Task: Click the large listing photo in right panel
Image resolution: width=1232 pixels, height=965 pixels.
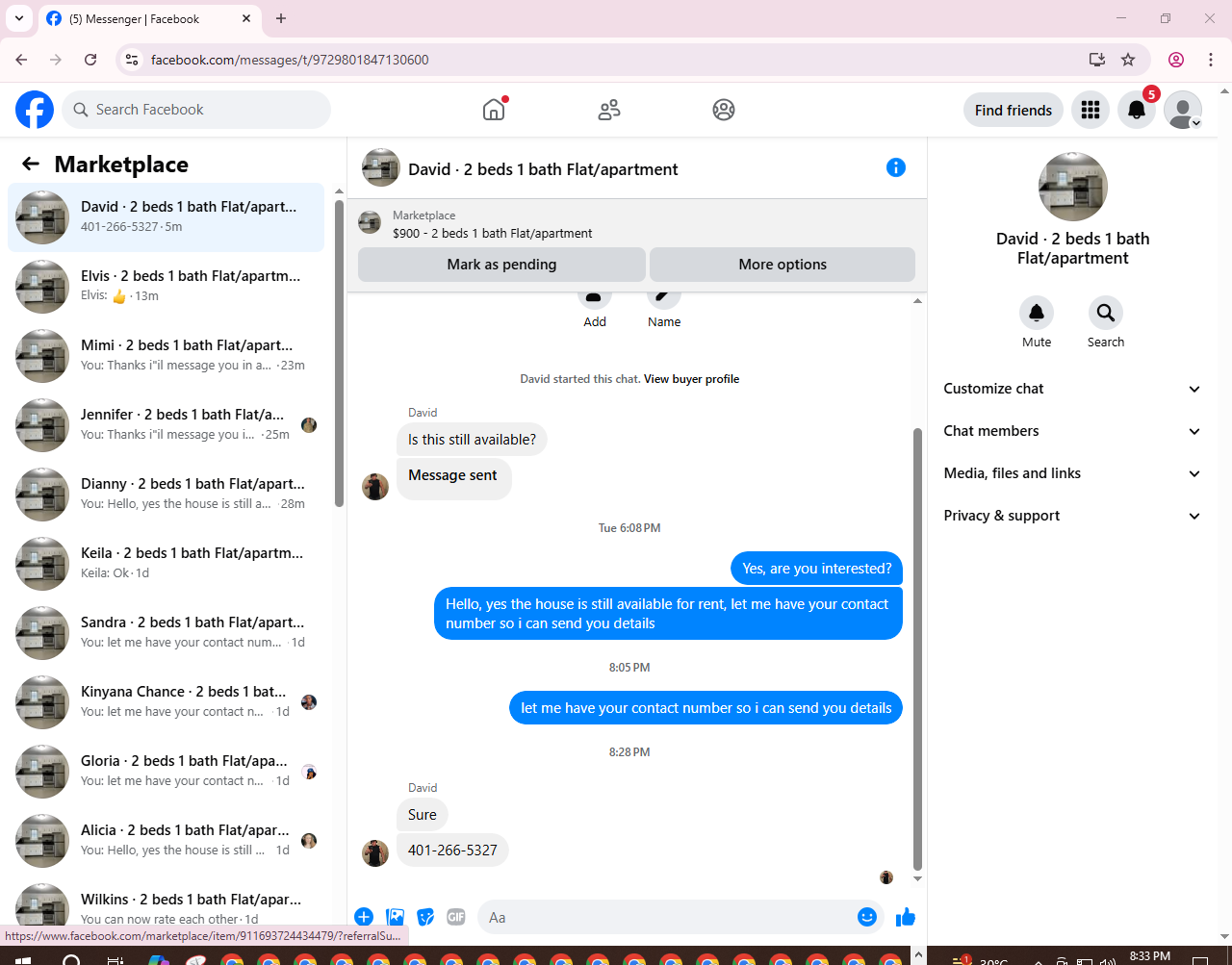Action: 1073,187
